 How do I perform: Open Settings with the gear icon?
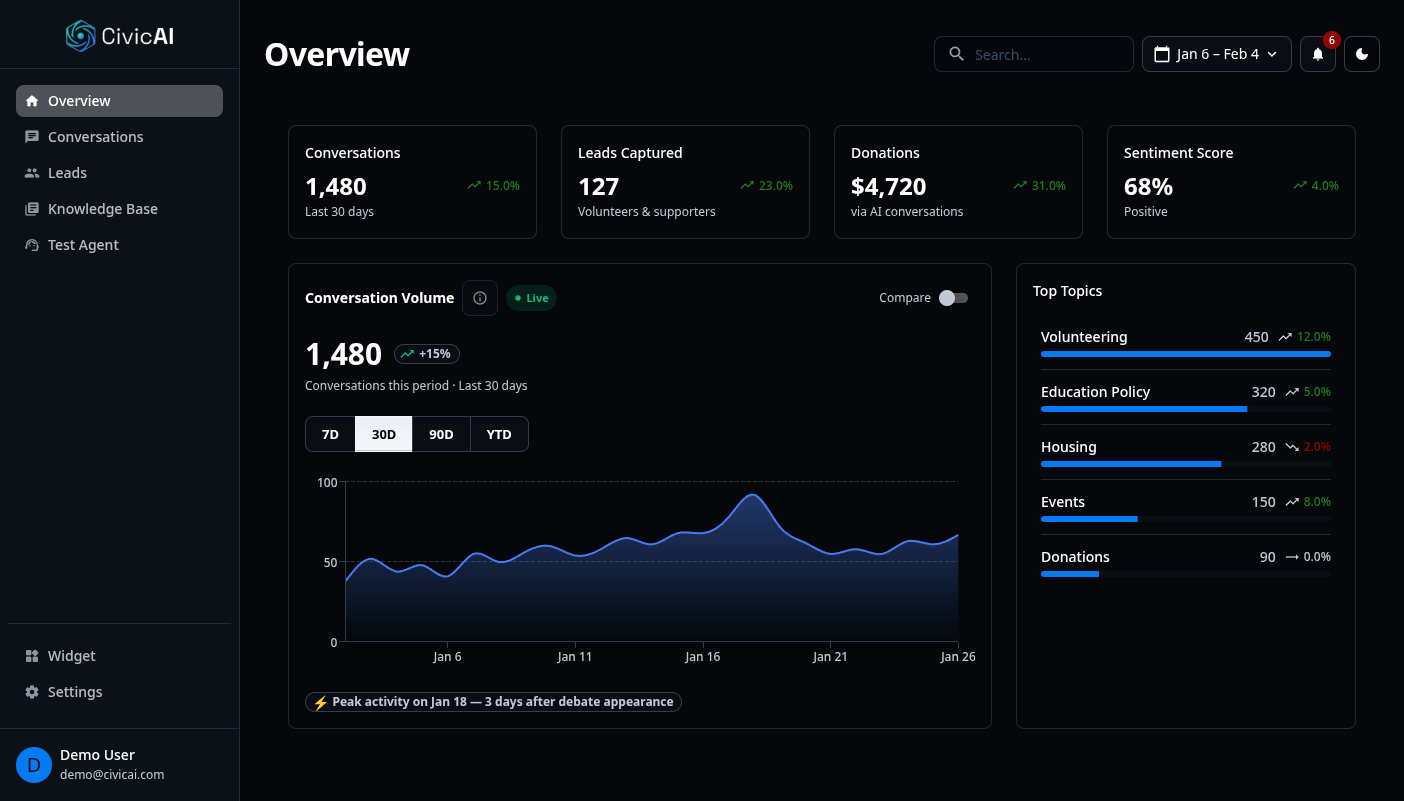[x=75, y=692]
